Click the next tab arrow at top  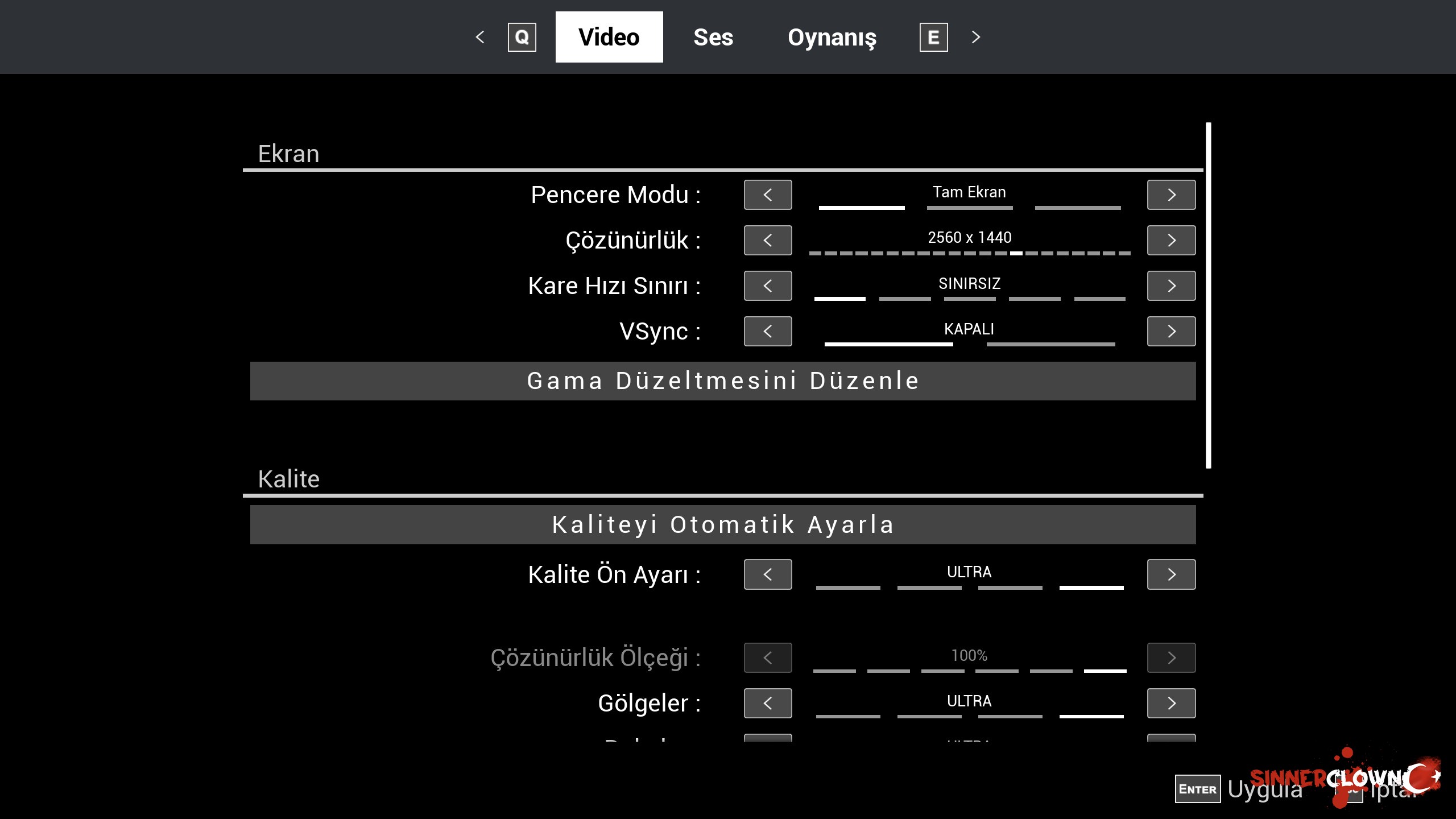tap(976, 38)
